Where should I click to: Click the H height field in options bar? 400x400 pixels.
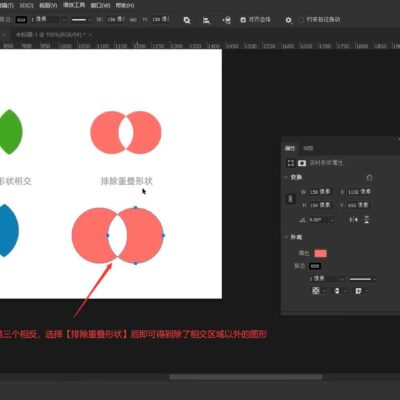click(160, 20)
